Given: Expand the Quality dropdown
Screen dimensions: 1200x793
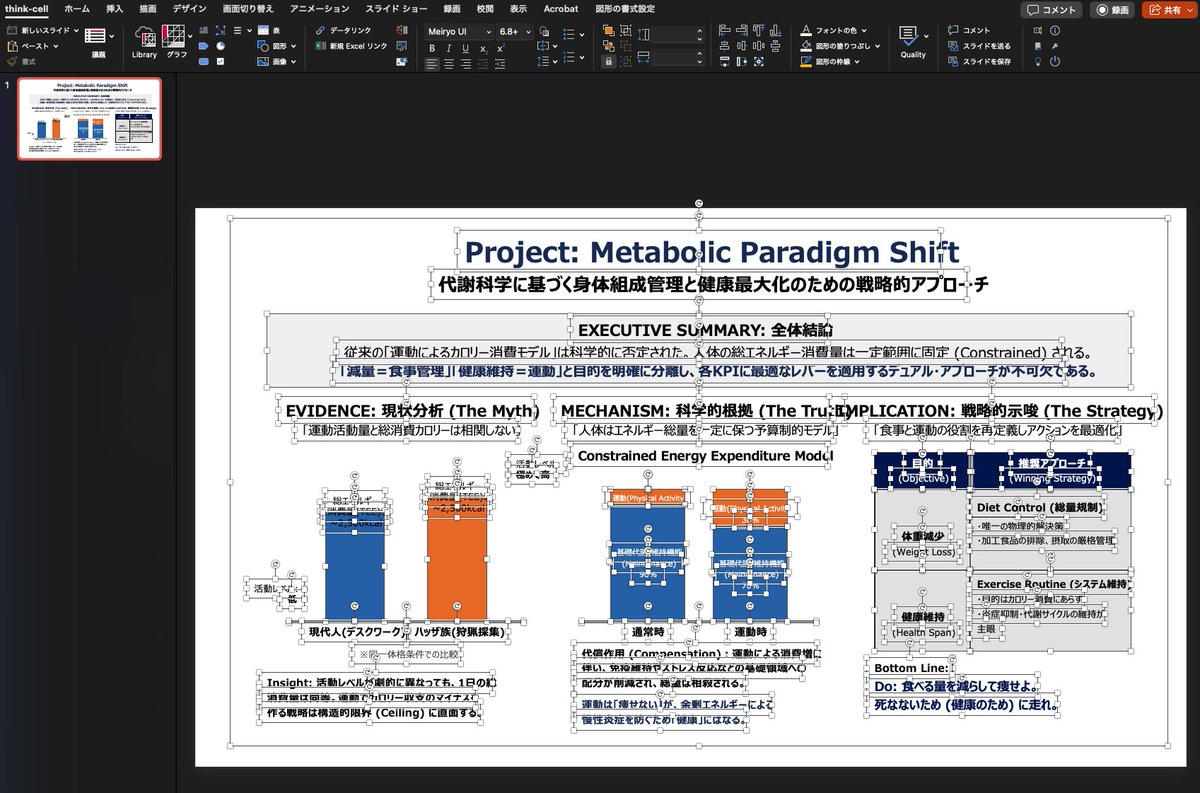Looking at the screenshot, I should [x=926, y=36].
